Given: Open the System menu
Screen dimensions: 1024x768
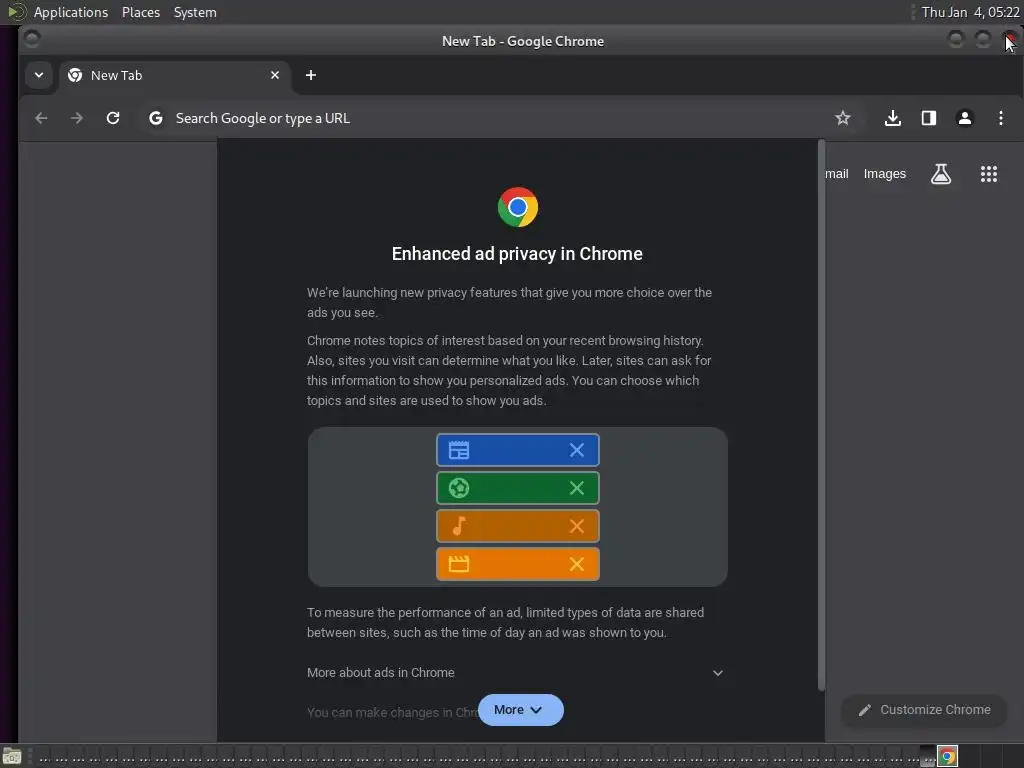Looking at the screenshot, I should [195, 12].
